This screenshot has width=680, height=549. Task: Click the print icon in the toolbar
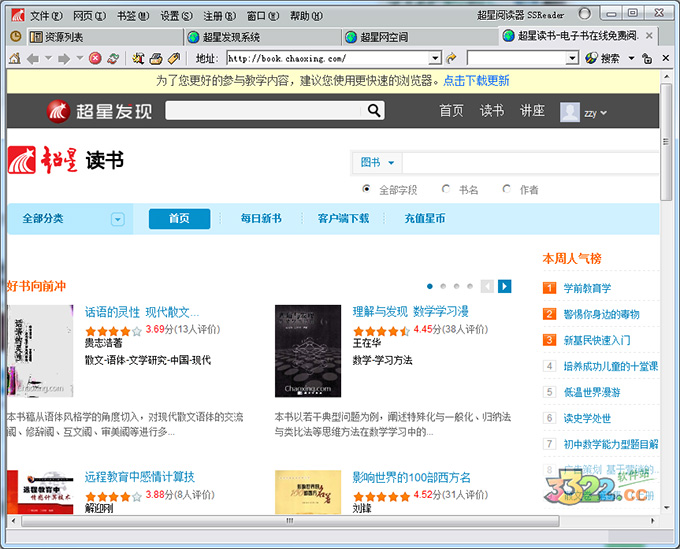tap(155, 58)
